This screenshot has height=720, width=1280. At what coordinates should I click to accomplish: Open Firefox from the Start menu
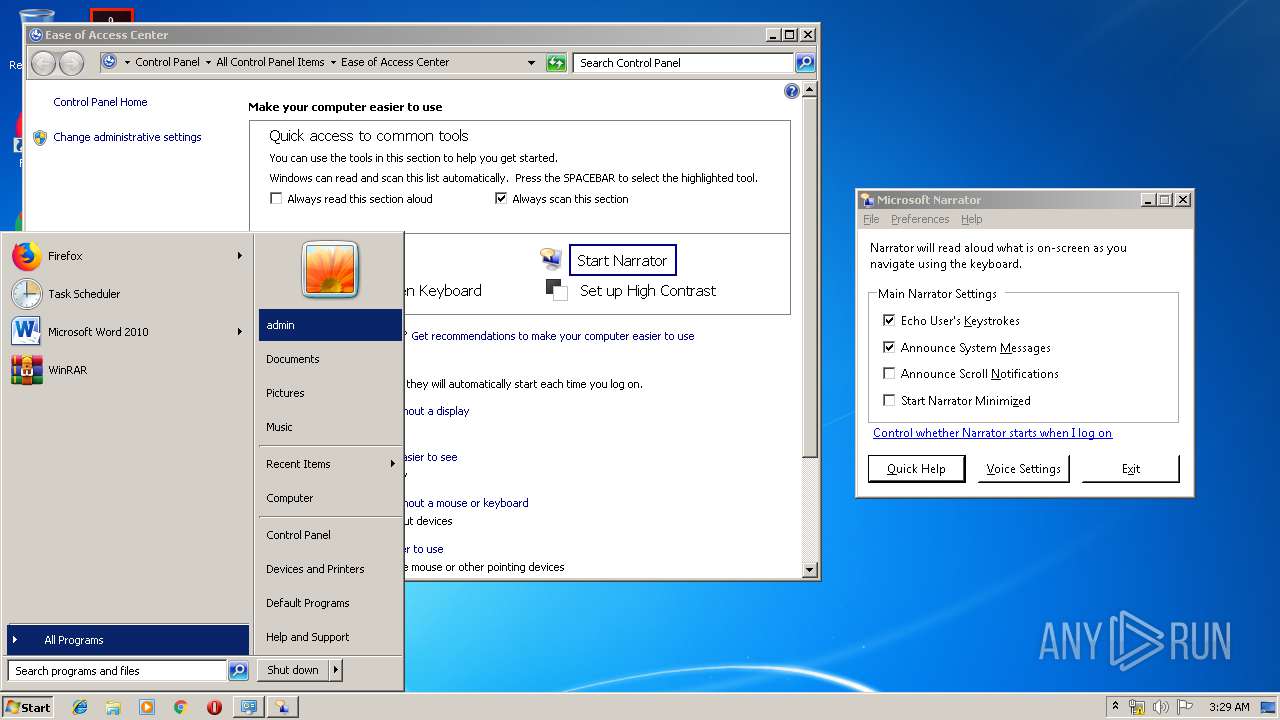[x=126, y=256]
